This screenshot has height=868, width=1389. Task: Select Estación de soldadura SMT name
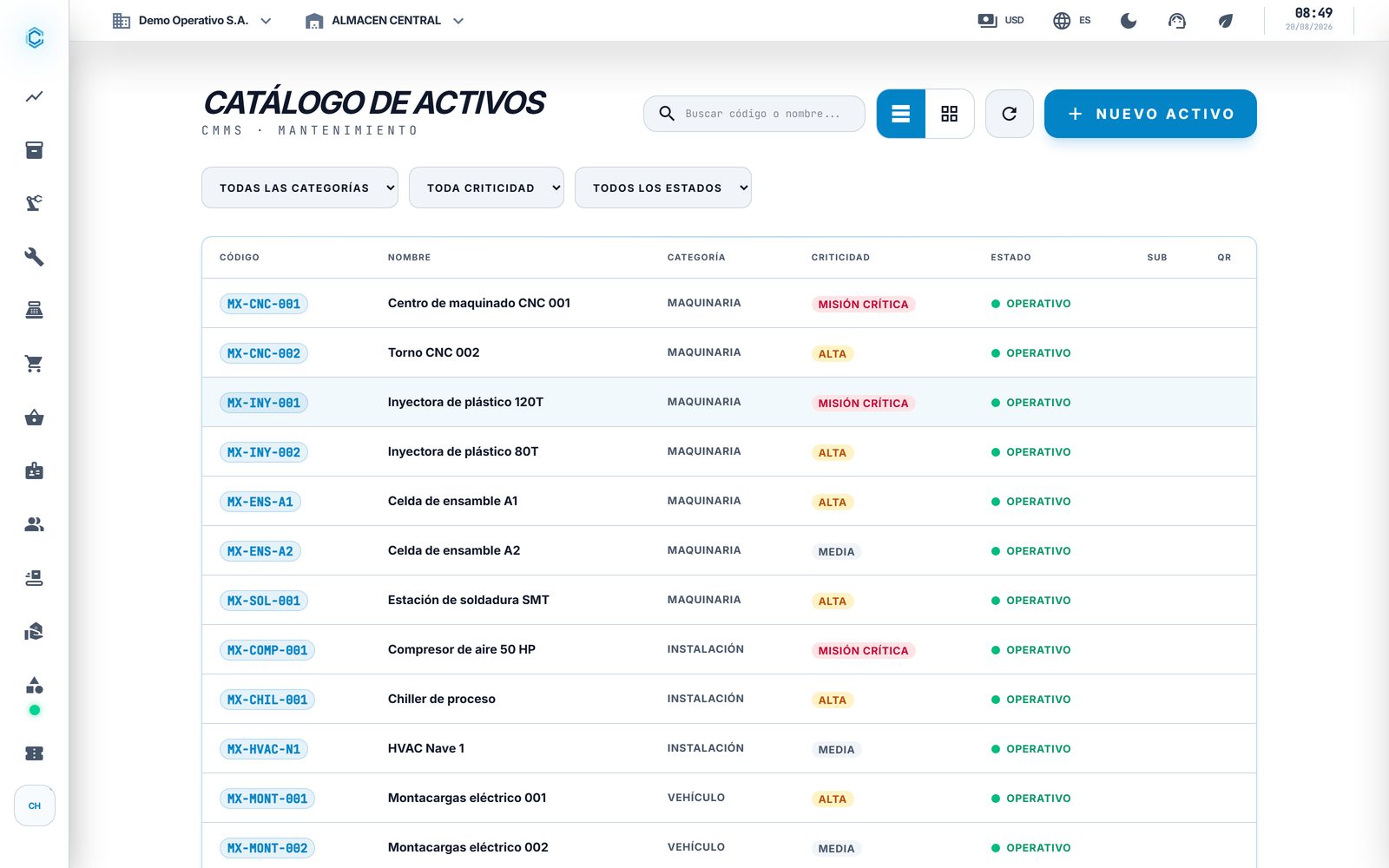pos(469,600)
